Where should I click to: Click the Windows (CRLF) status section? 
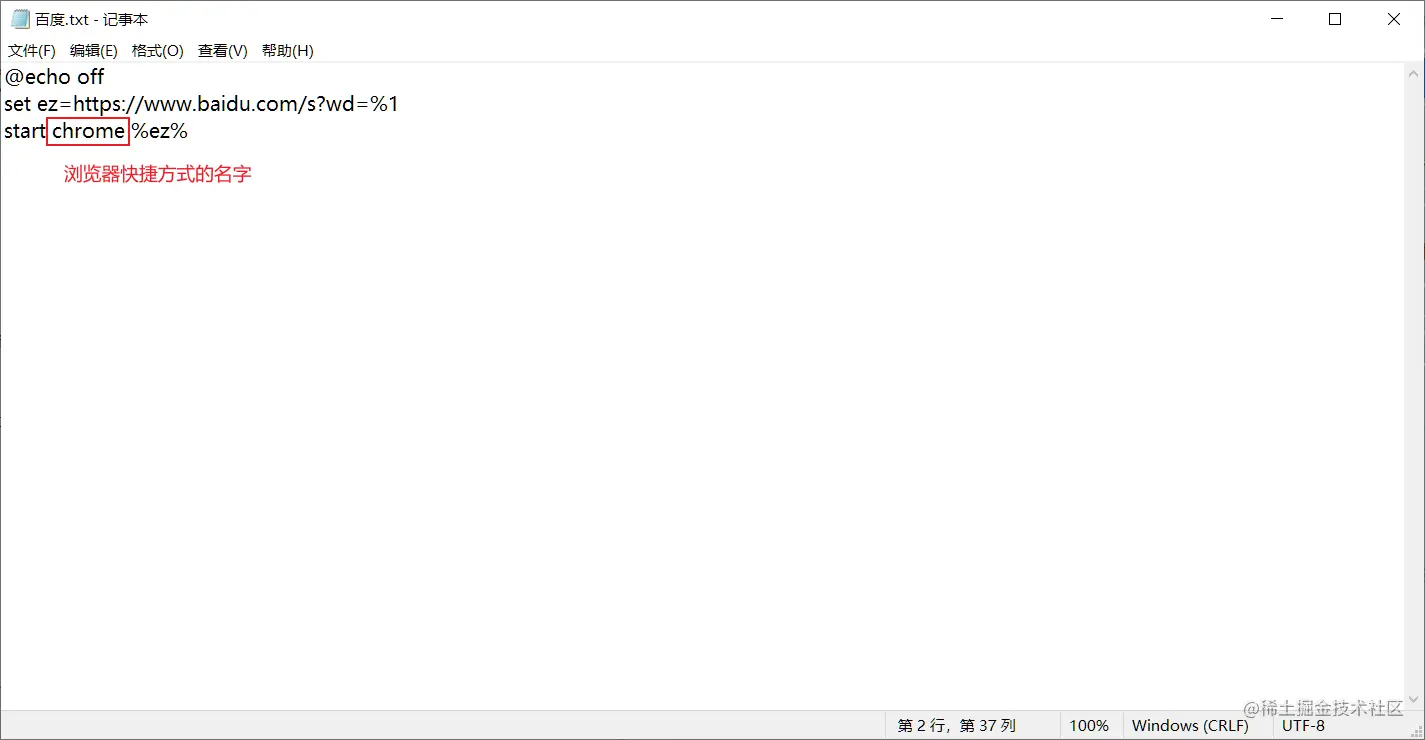click(1190, 726)
